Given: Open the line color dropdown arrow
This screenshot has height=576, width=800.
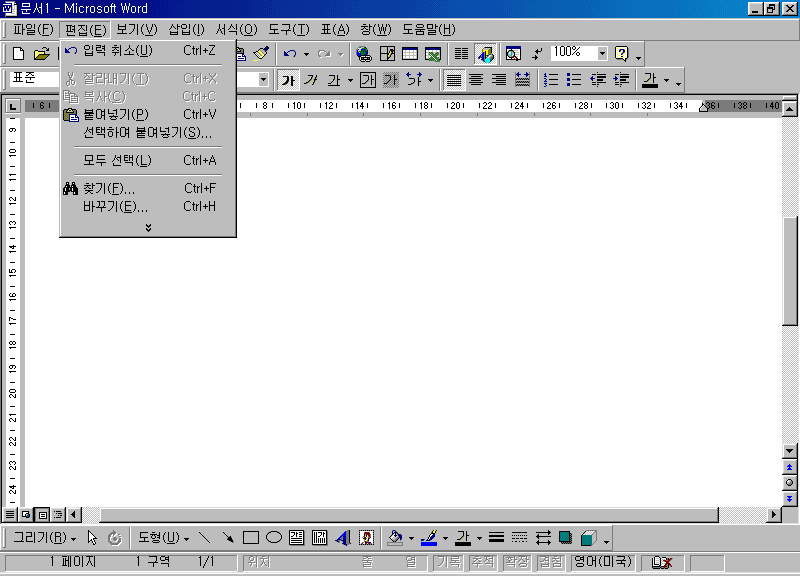Looking at the screenshot, I should pos(445,538).
